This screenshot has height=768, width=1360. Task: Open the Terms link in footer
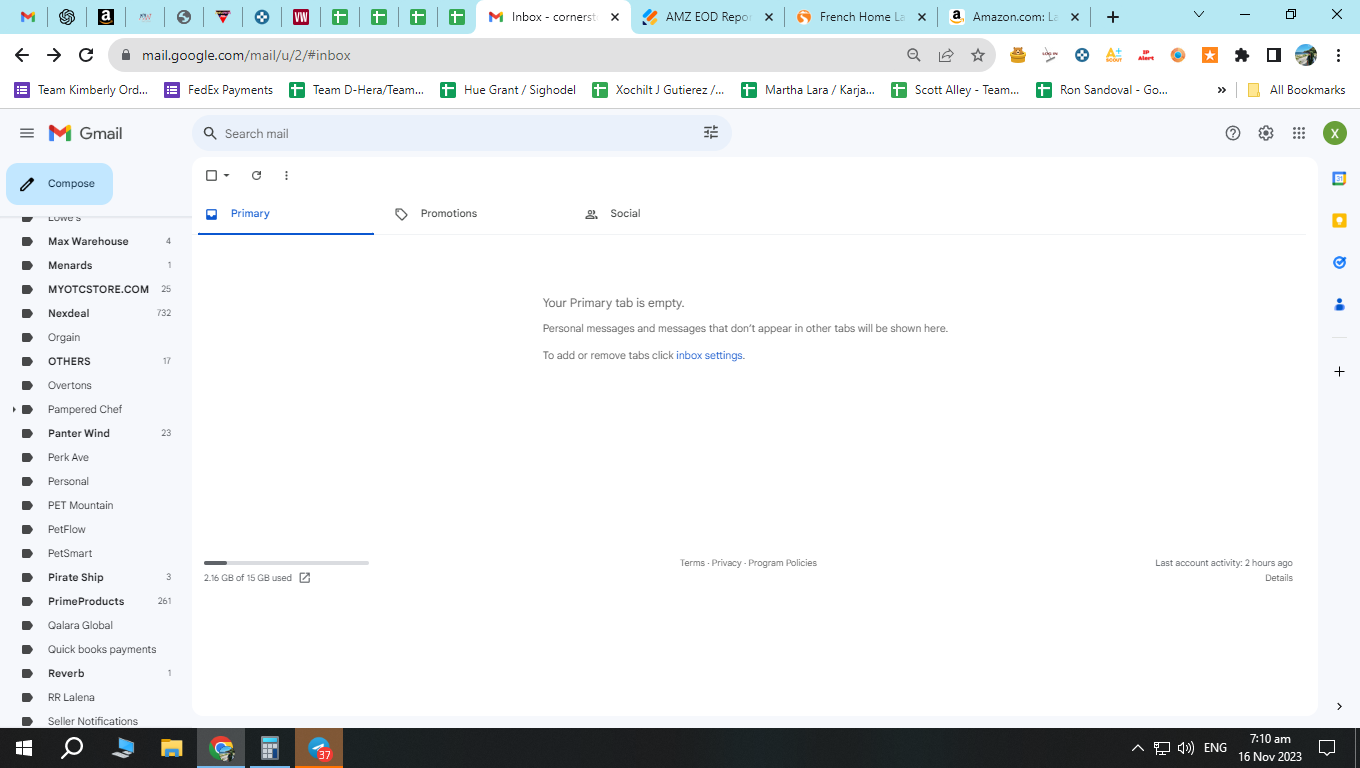[x=692, y=563]
